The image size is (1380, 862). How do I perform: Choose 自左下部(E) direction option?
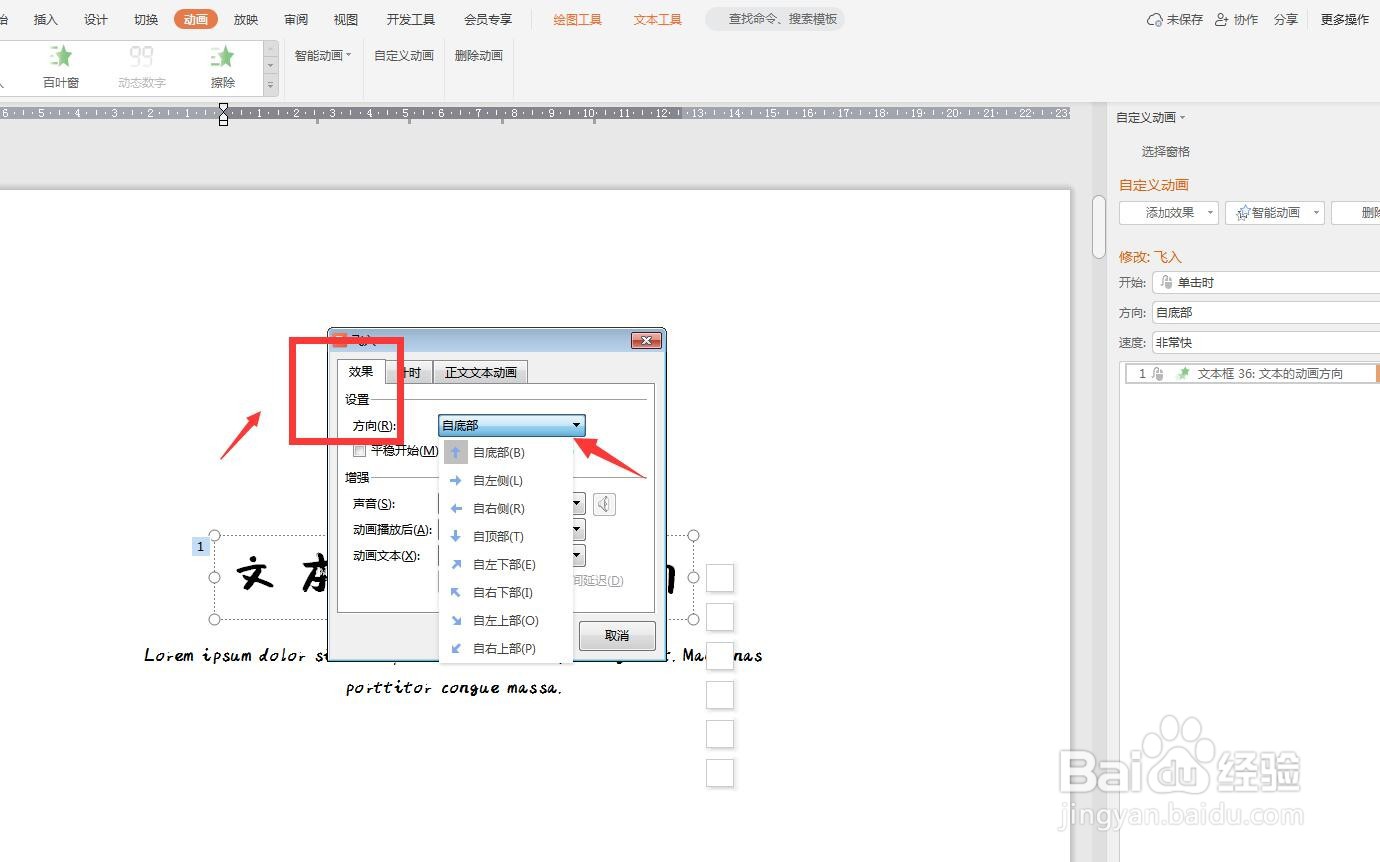(505, 565)
